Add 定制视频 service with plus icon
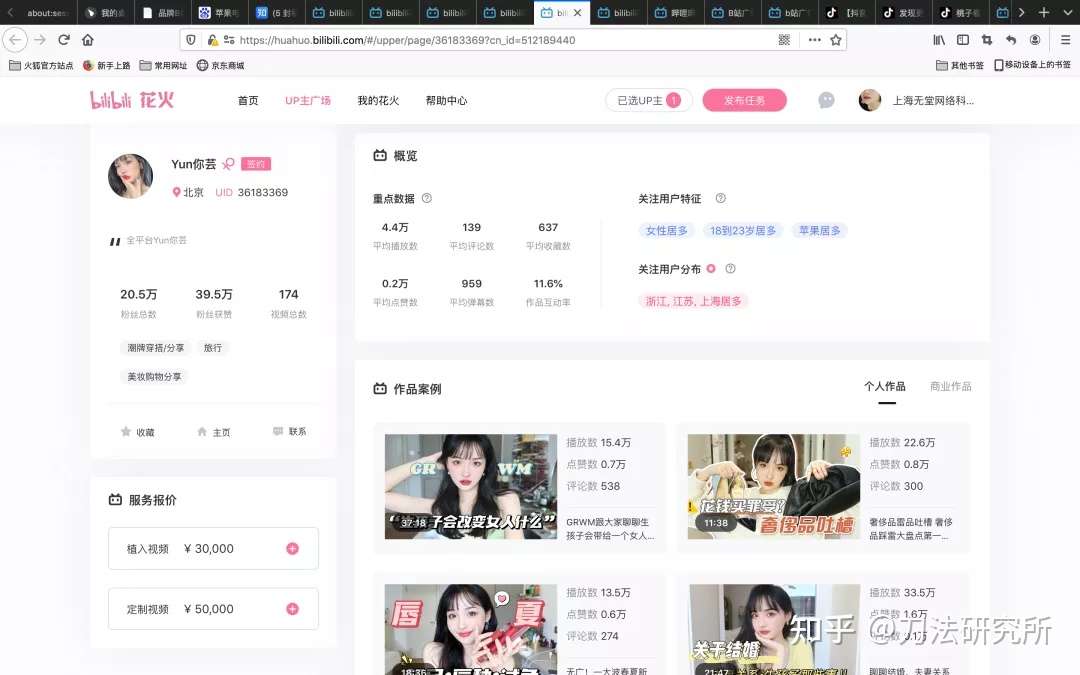Viewport: 1080px width, 675px height. tap(292, 609)
